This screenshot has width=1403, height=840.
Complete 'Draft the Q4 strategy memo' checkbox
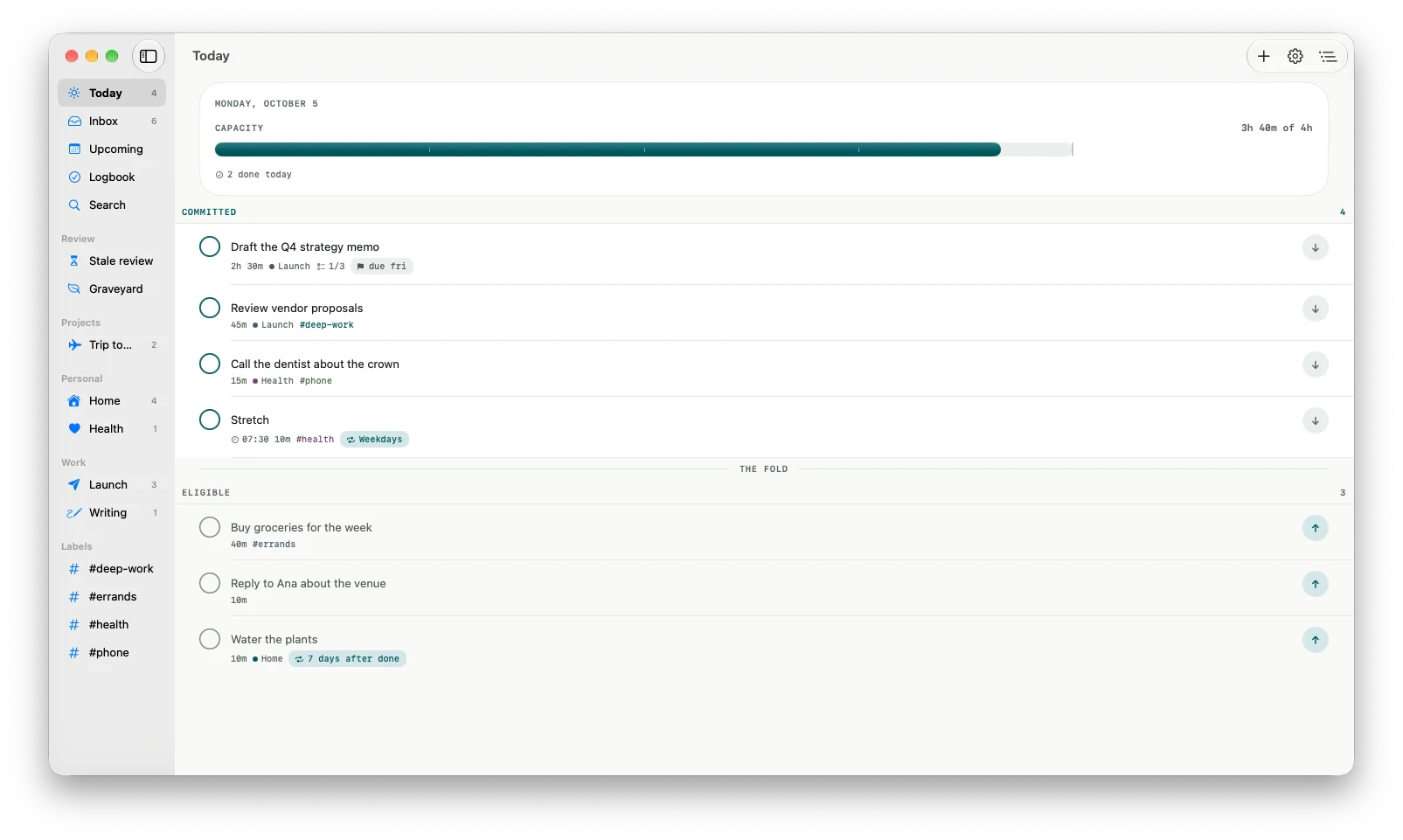tap(210, 246)
